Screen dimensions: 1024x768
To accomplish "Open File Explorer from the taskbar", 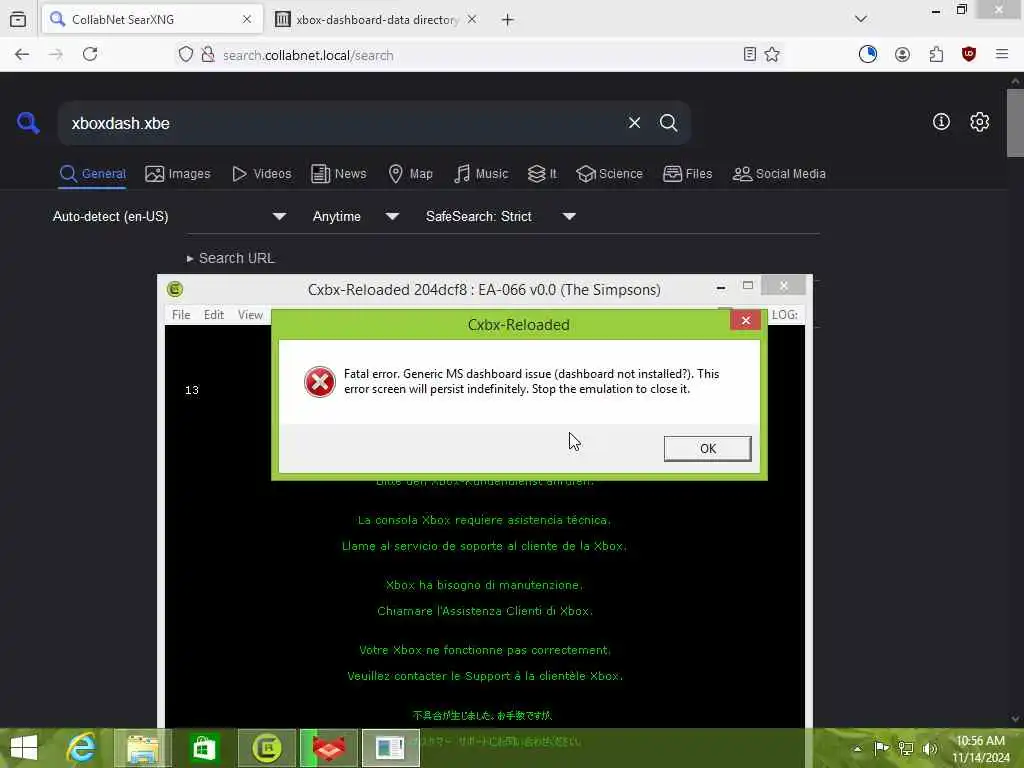I will (143, 748).
